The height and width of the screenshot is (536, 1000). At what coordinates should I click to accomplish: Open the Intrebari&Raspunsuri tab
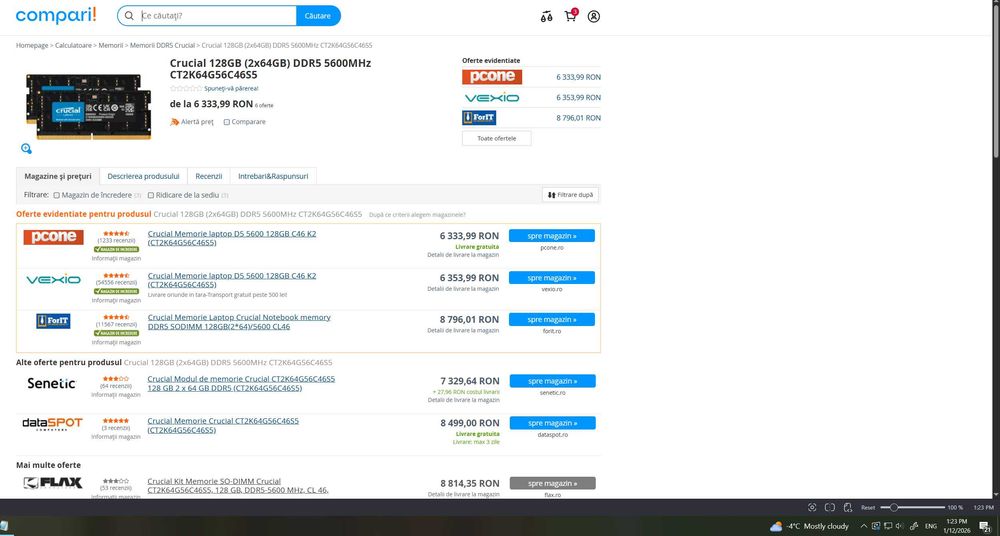(273, 176)
